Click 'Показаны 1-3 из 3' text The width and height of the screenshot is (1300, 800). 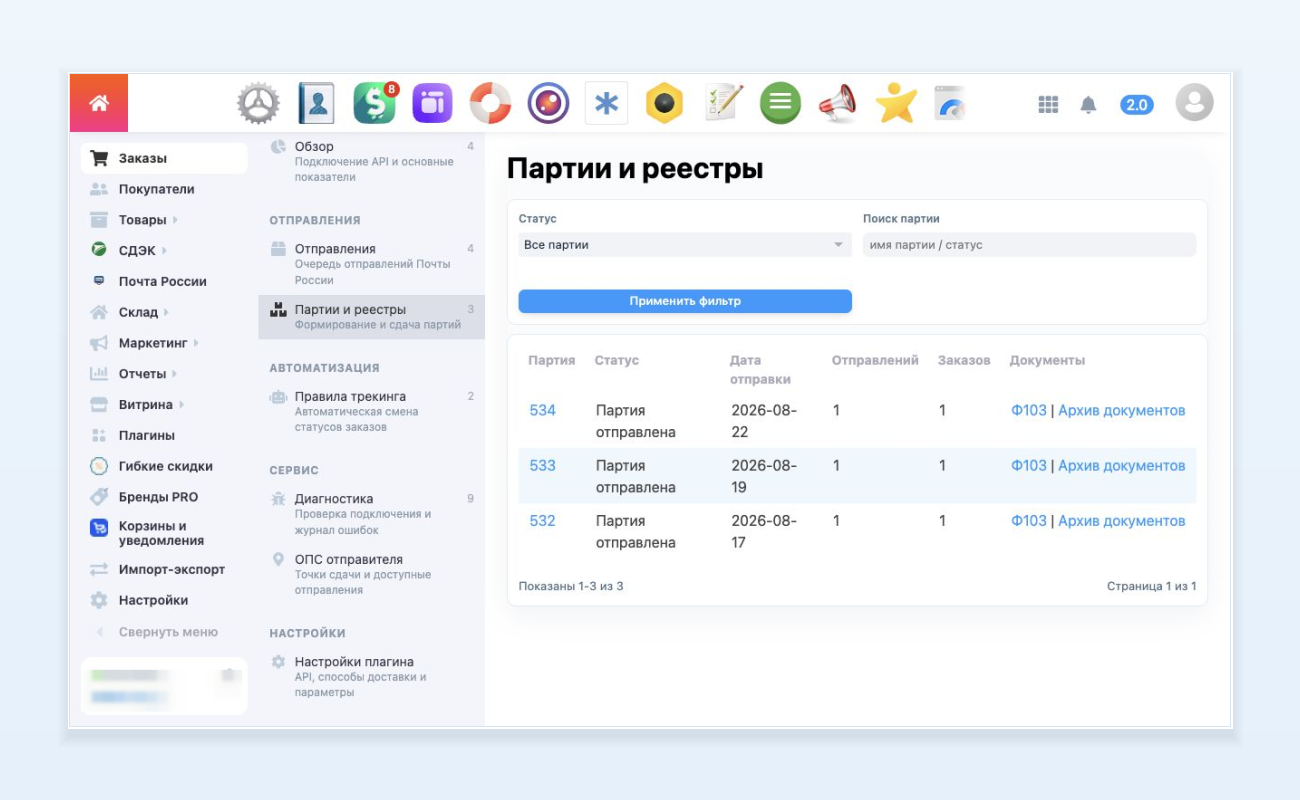point(571,586)
